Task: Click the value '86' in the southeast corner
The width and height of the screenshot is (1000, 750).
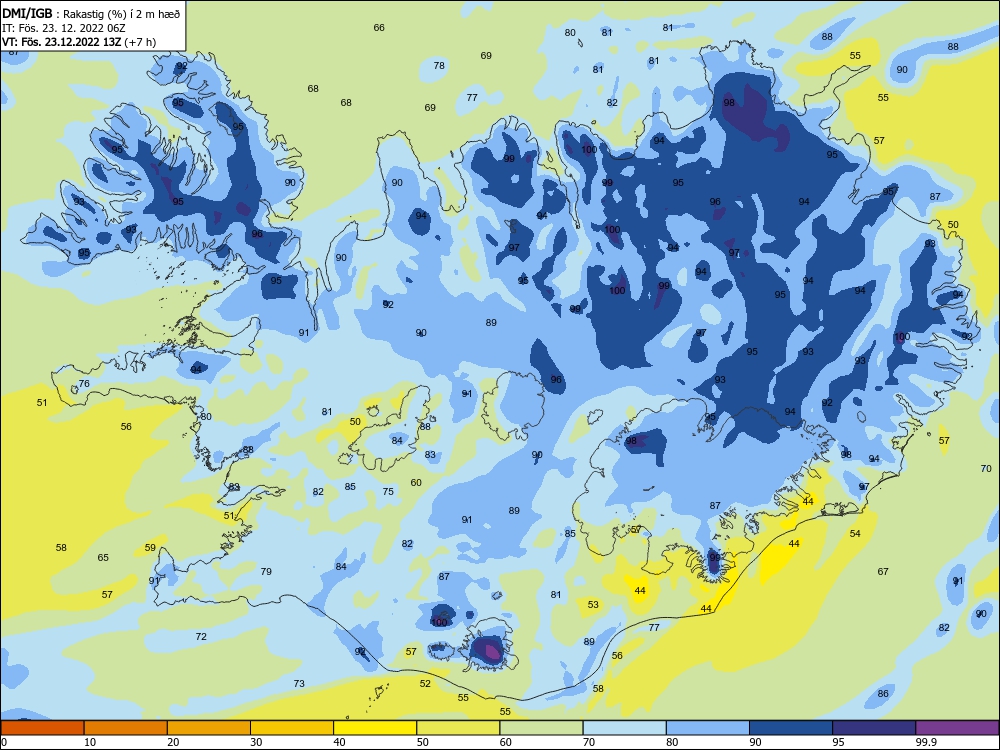Action: click(x=883, y=693)
